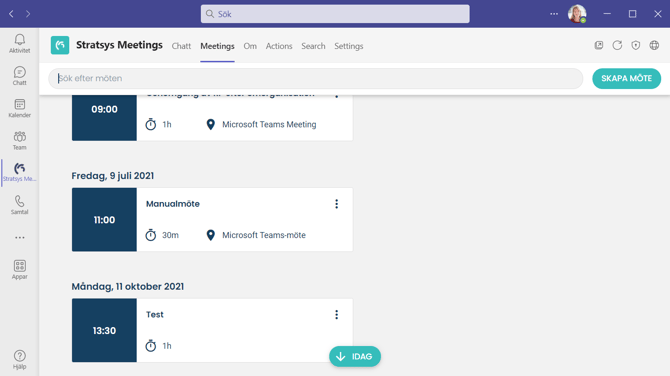The width and height of the screenshot is (670, 376).
Task: Open the three-dot menu for Manualmöte
Action: (336, 204)
